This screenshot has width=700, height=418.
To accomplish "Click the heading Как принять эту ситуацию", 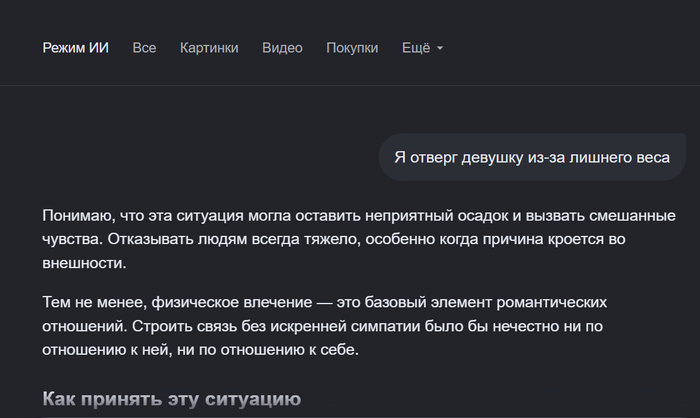I will point(171,399).
